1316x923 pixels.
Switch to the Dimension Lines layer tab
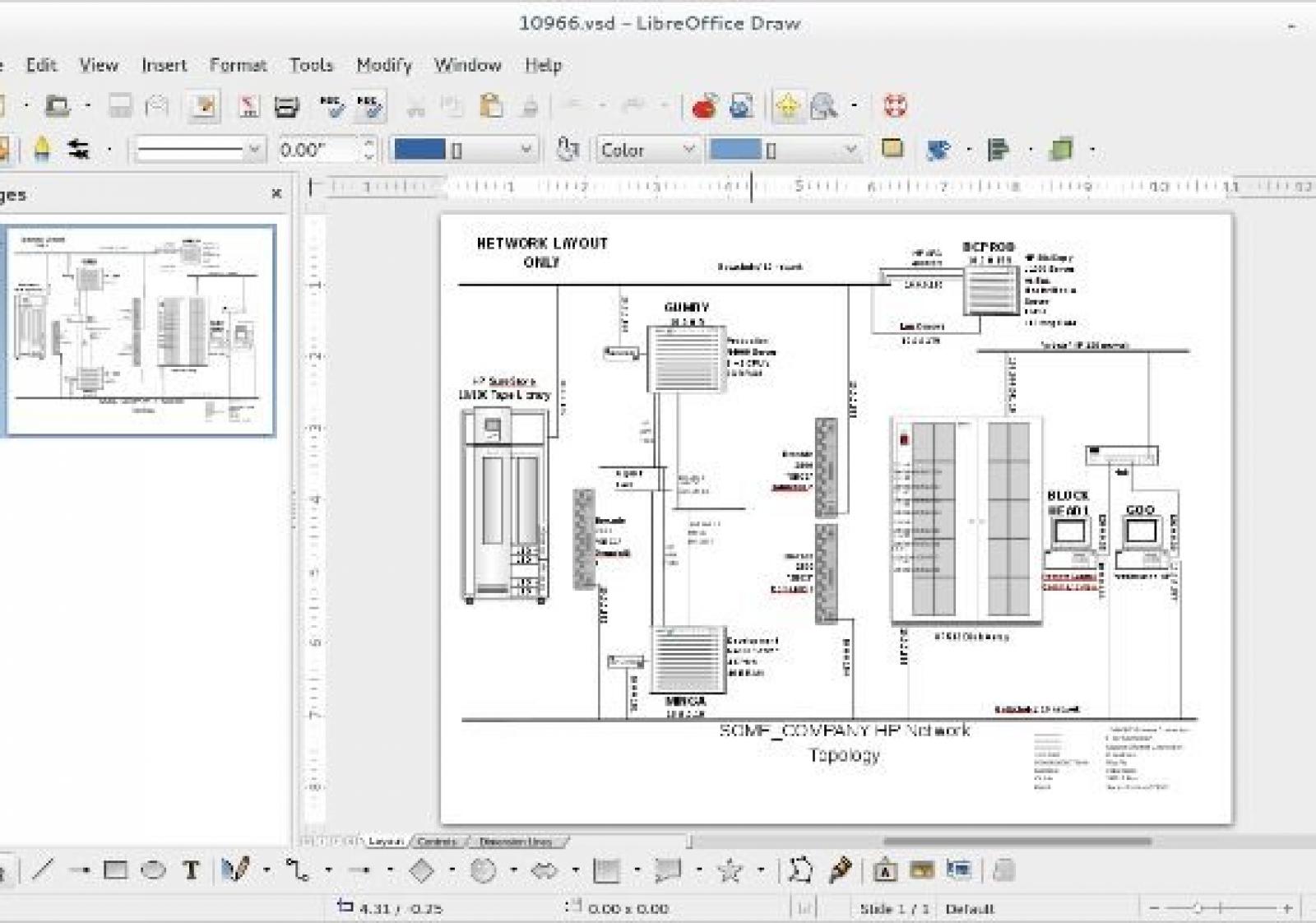pos(516,842)
